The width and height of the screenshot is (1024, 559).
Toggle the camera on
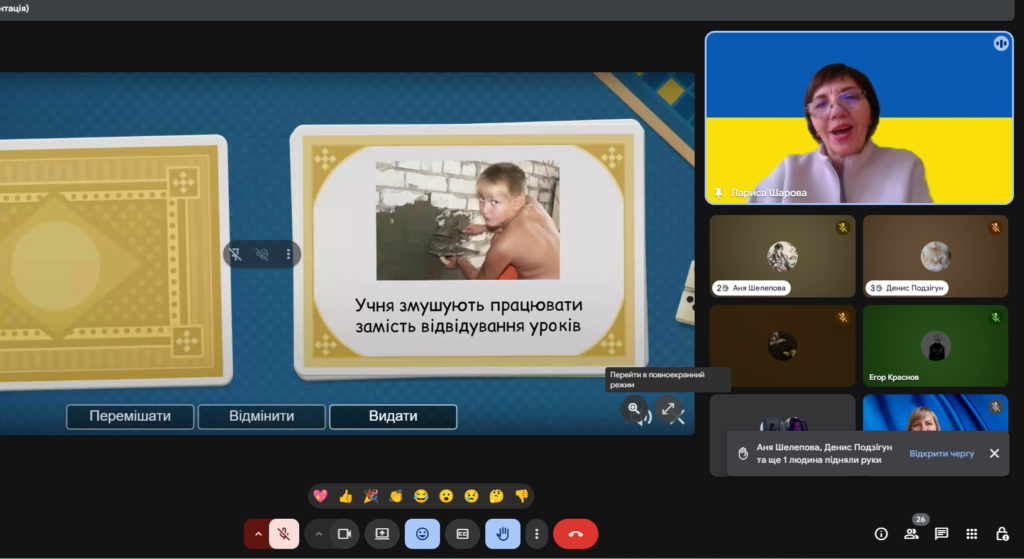344,534
